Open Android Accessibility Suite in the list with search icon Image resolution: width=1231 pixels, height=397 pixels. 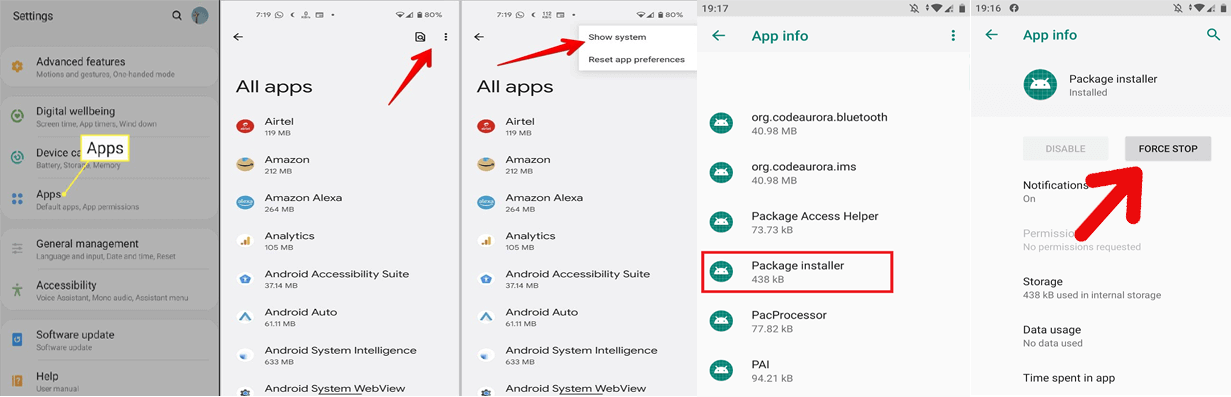339,278
